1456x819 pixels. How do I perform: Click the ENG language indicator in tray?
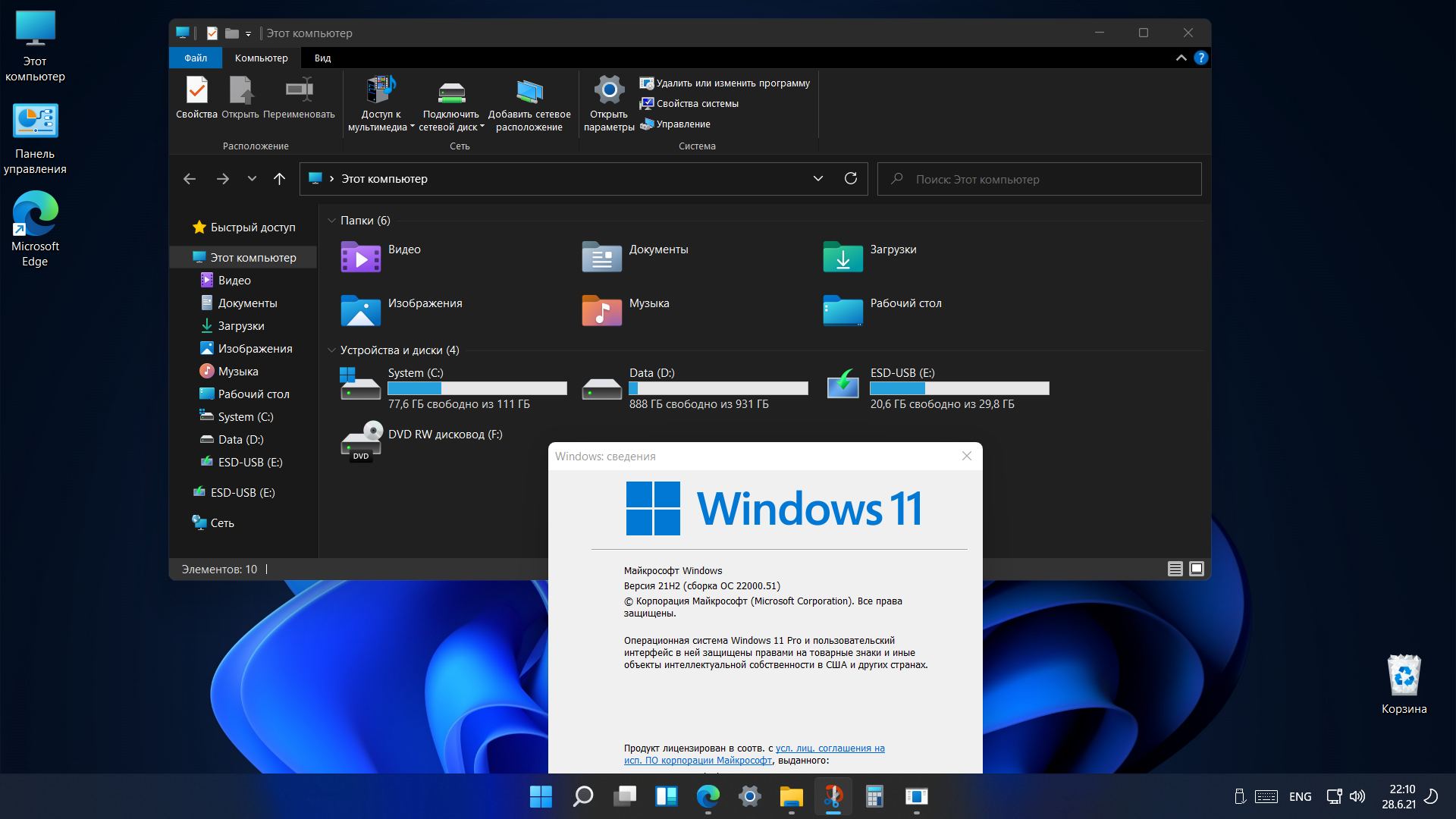(1300, 796)
